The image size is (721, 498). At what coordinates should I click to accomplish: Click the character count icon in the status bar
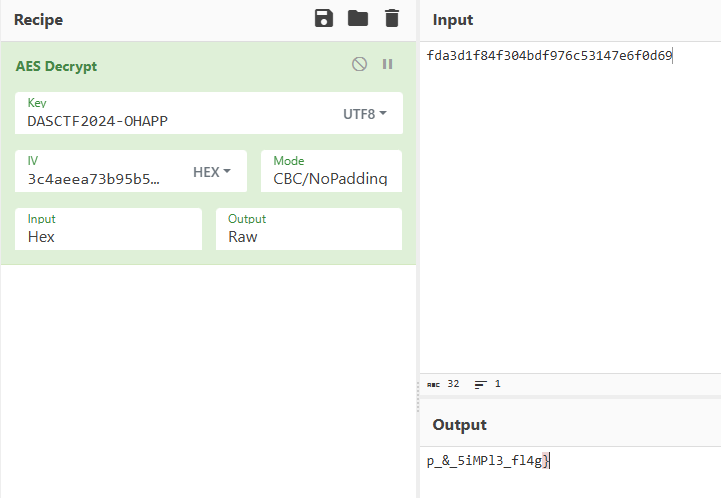pos(433,384)
